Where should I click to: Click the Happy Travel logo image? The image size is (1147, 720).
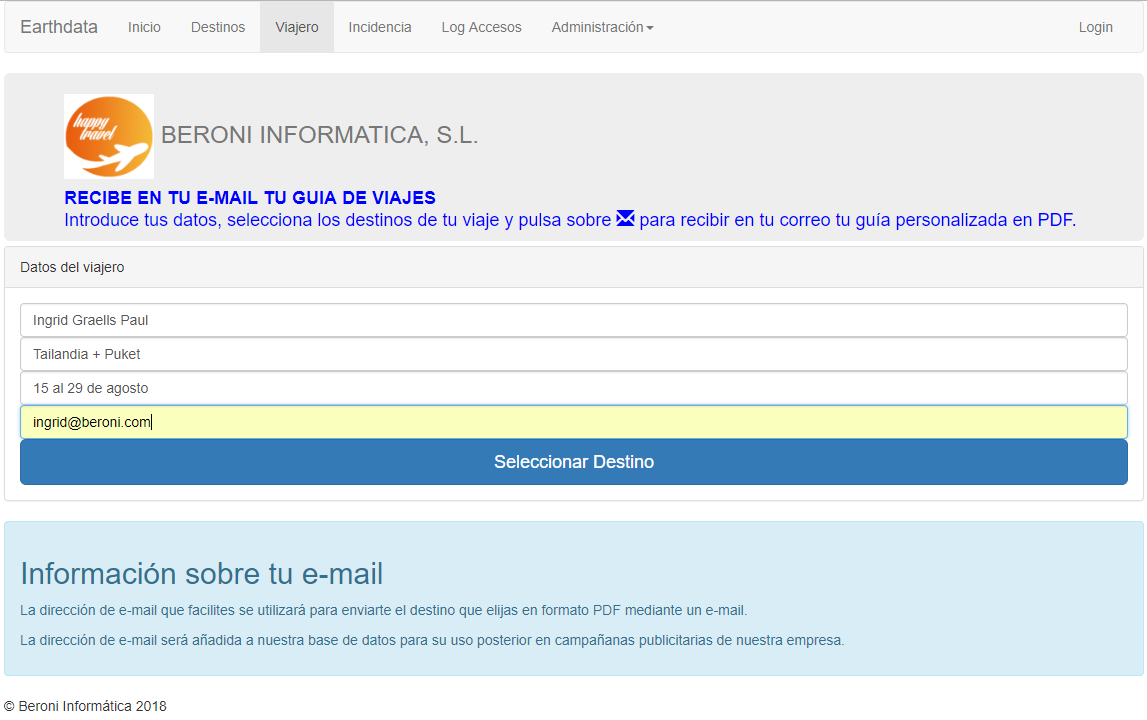[109, 135]
